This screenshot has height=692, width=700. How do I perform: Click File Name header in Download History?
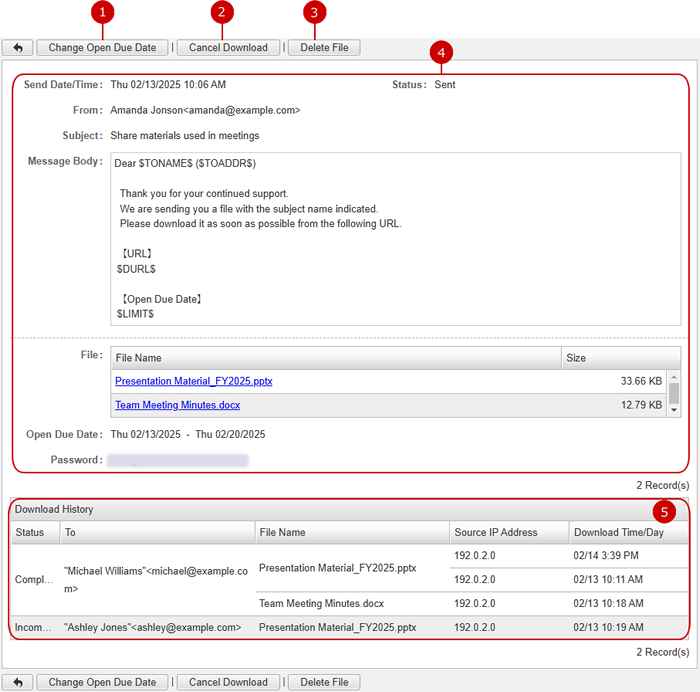[x=352, y=533]
